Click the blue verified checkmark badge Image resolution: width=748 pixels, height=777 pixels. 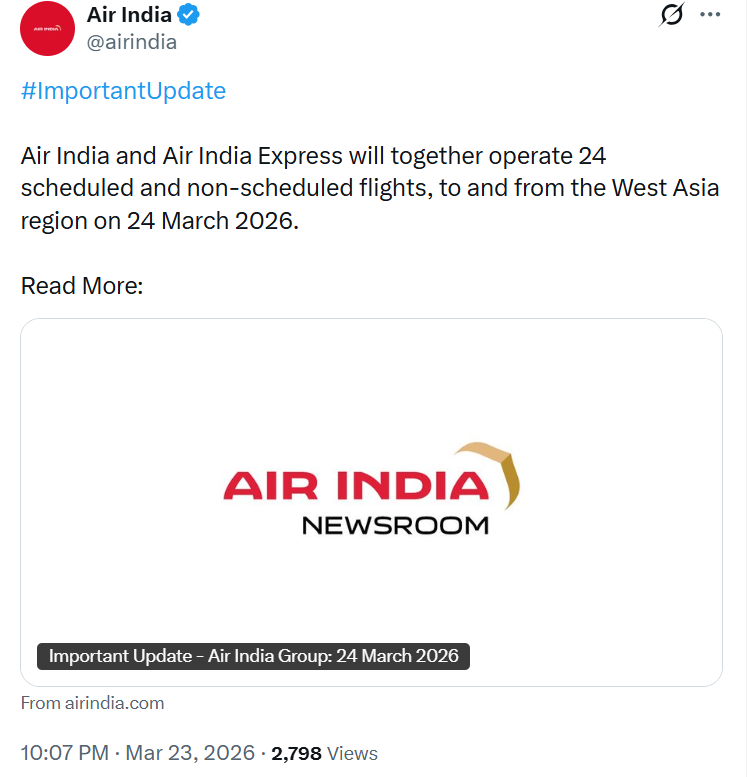tap(191, 15)
